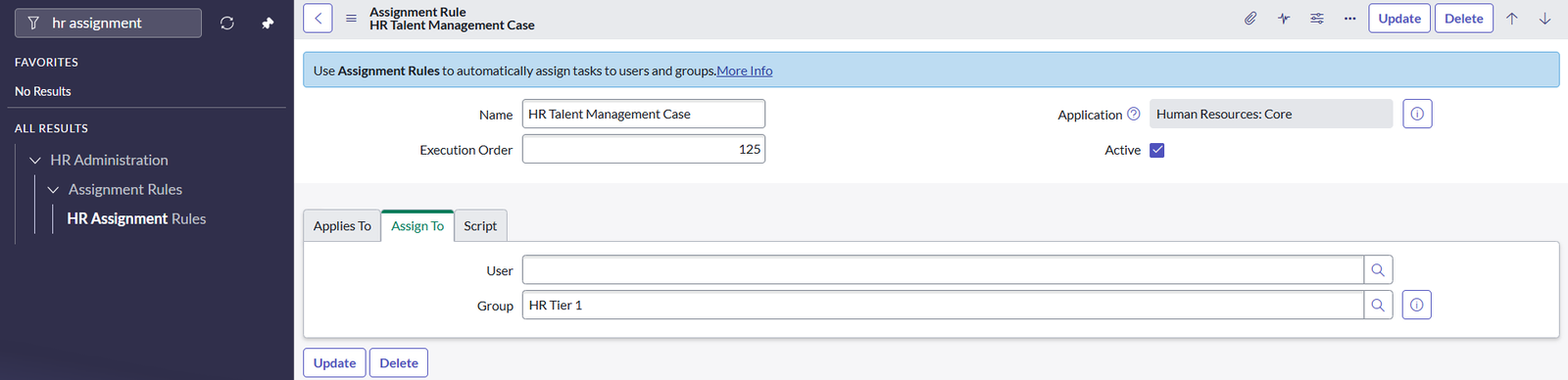The width and height of the screenshot is (1568, 380).
Task: Click the bottom Update button
Action: click(334, 362)
